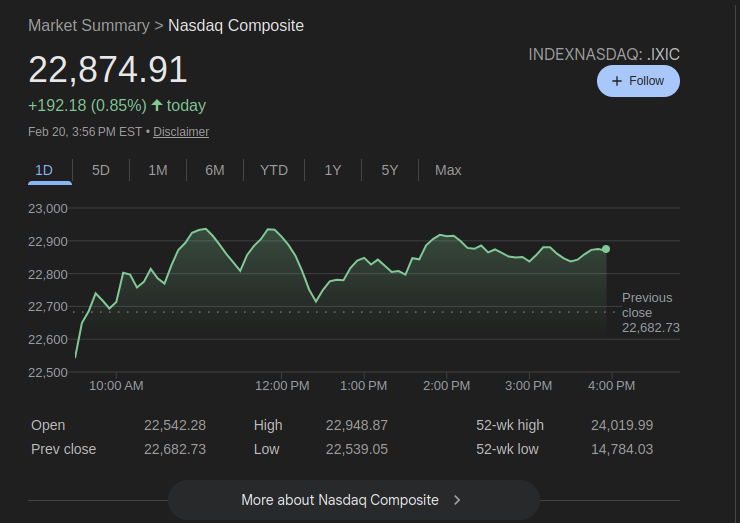Click the Open value 22,542.28
The image size is (740, 523).
[175, 425]
